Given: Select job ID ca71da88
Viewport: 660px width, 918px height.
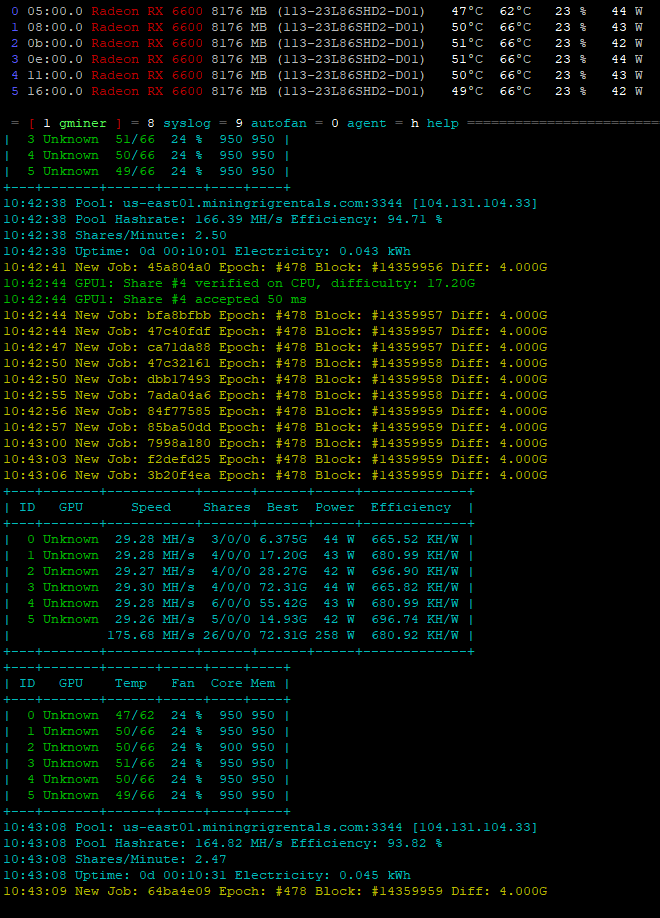Looking at the screenshot, I should click(x=179, y=347).
